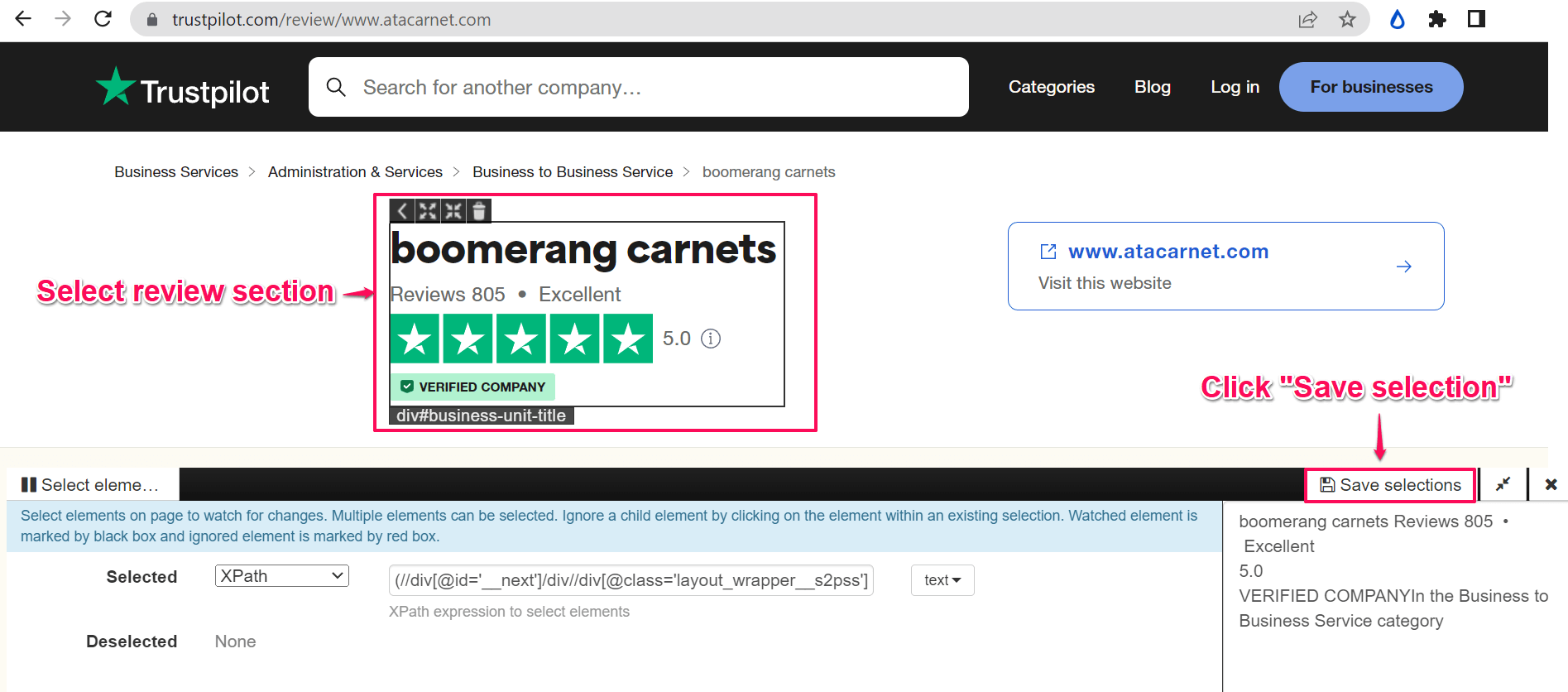Open the Business Services breadcrumb link
Image resolution: width=1568 pixels, height=692 pixels.
pyautogui.click(x=176, y=172)
